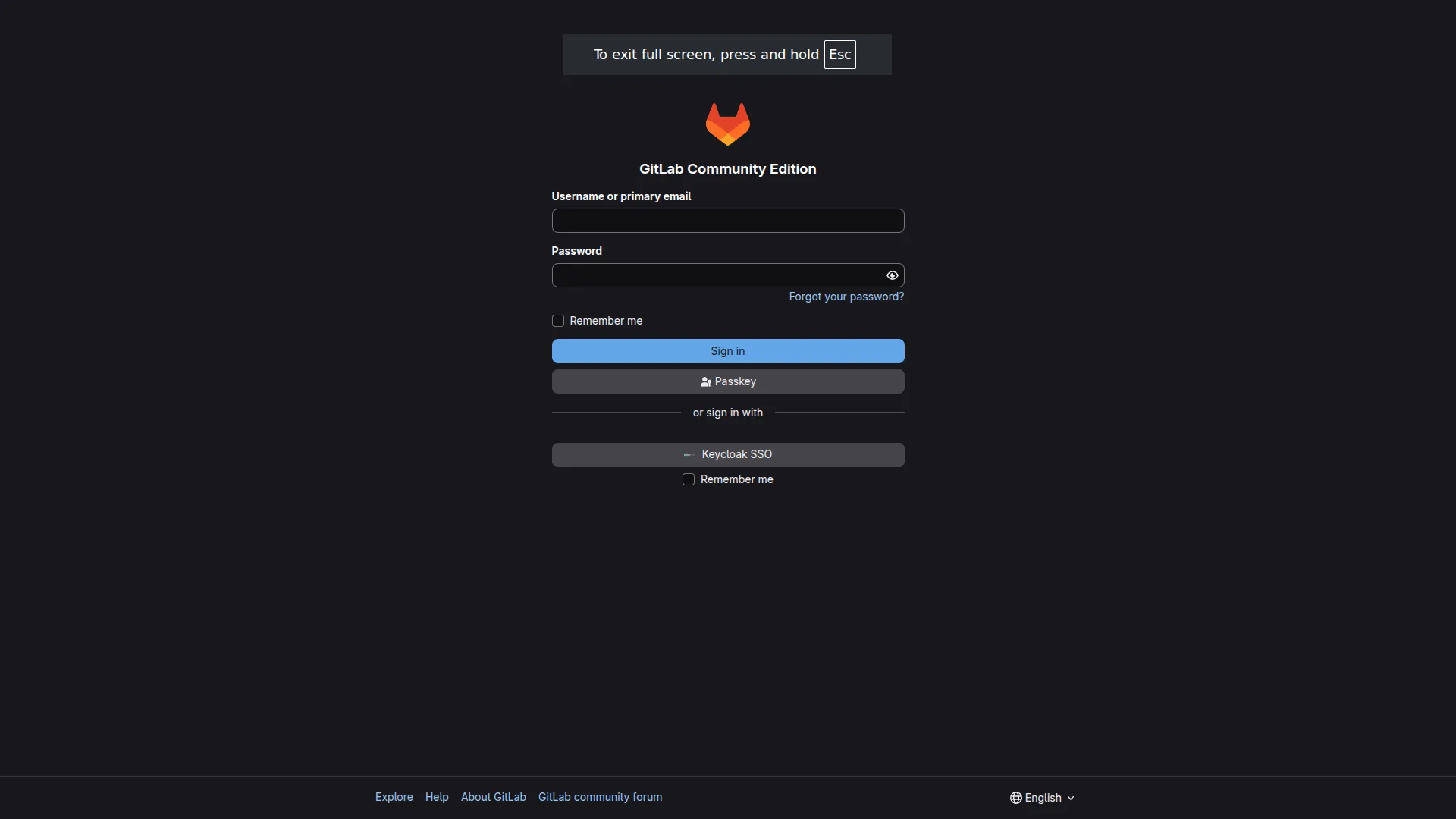This screenshot has height=819, width=1456.
Task: Click the GitLab fox logo
Action: [727, 124]
